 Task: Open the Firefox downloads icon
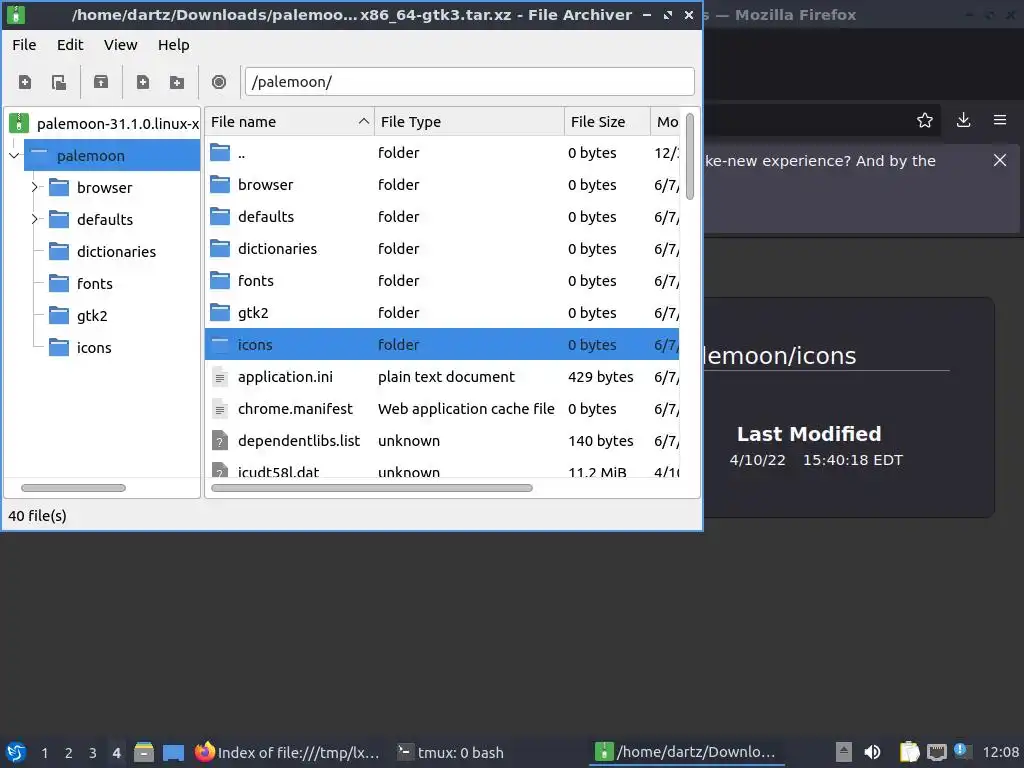(963, 120)
